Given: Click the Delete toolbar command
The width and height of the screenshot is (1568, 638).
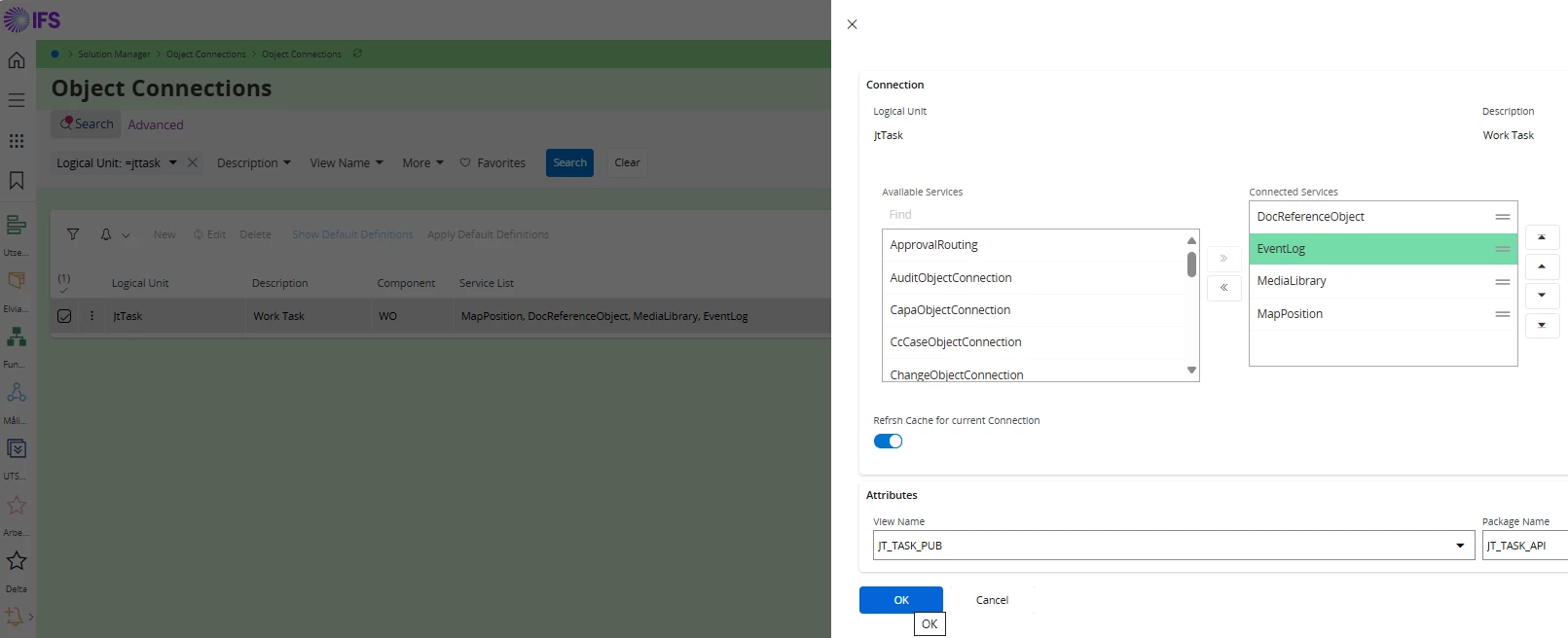Looking at the screenshot, I should pyautogui.click(x=255, y=234).
